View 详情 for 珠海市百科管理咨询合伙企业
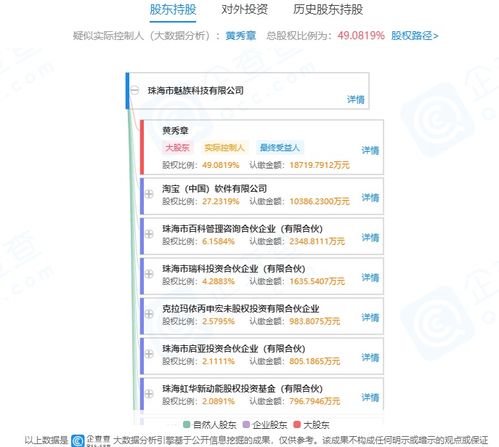 (x=370, y=238)
